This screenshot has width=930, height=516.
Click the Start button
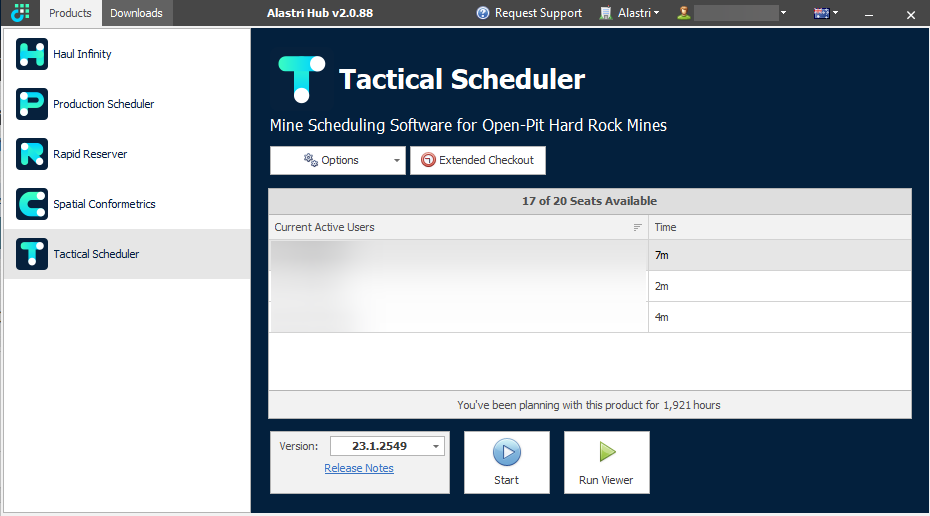(507, 463)
